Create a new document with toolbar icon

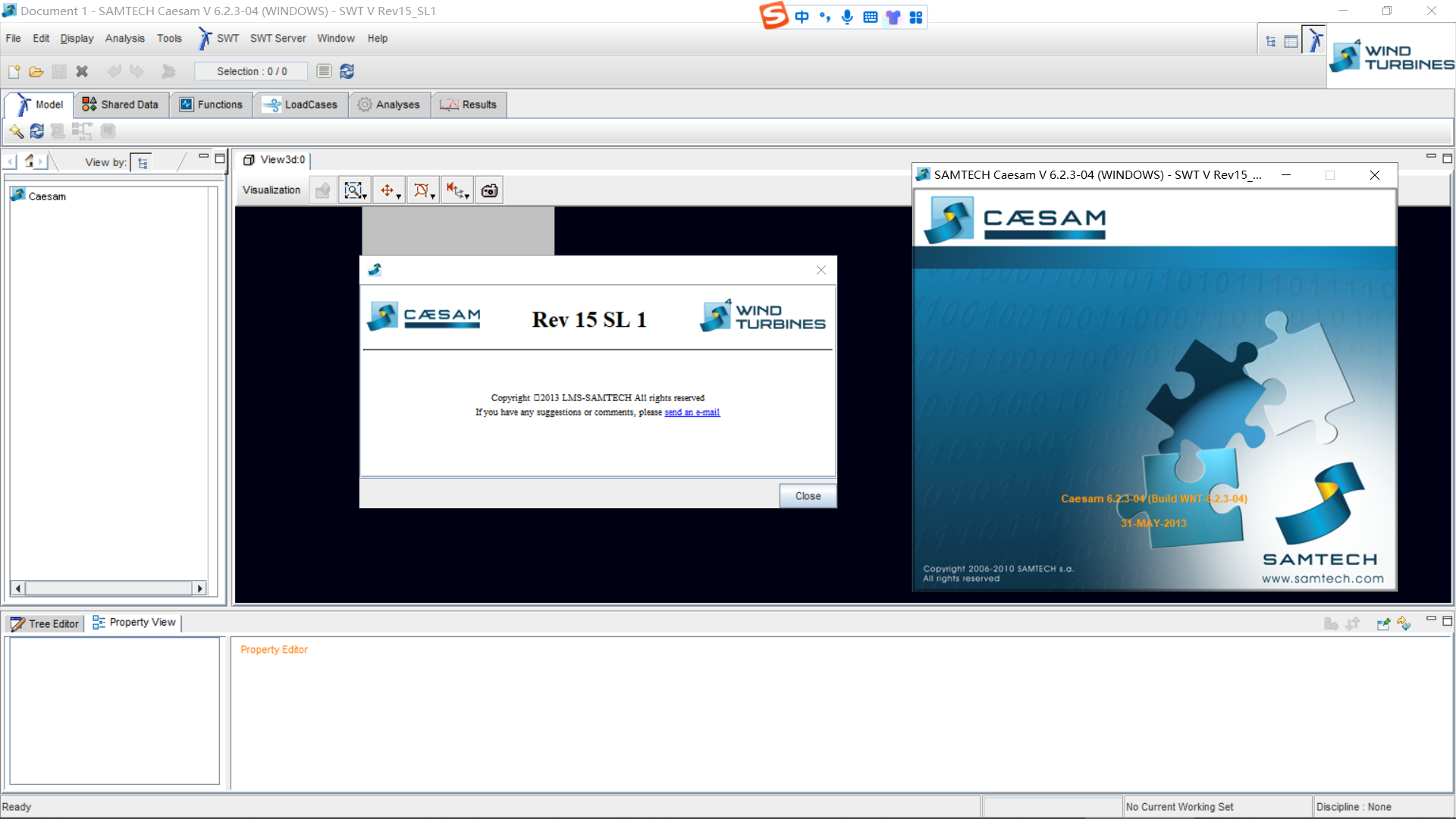(14, 71)
